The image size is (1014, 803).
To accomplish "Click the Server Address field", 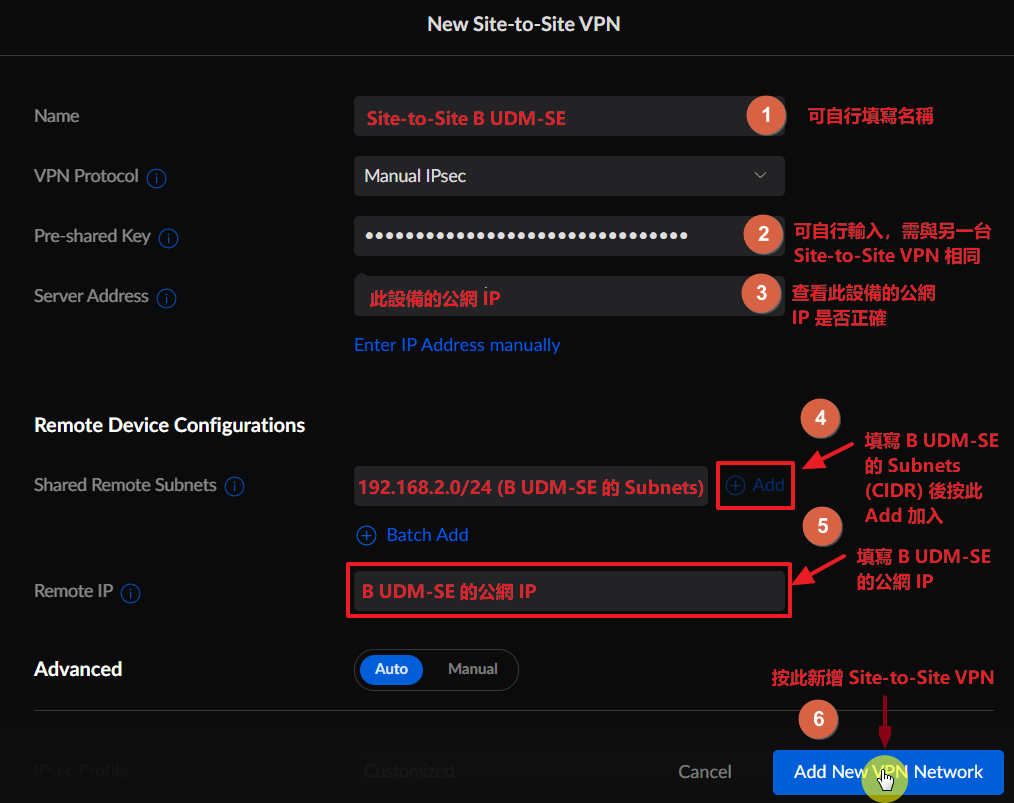I will [x=569, y=296].
